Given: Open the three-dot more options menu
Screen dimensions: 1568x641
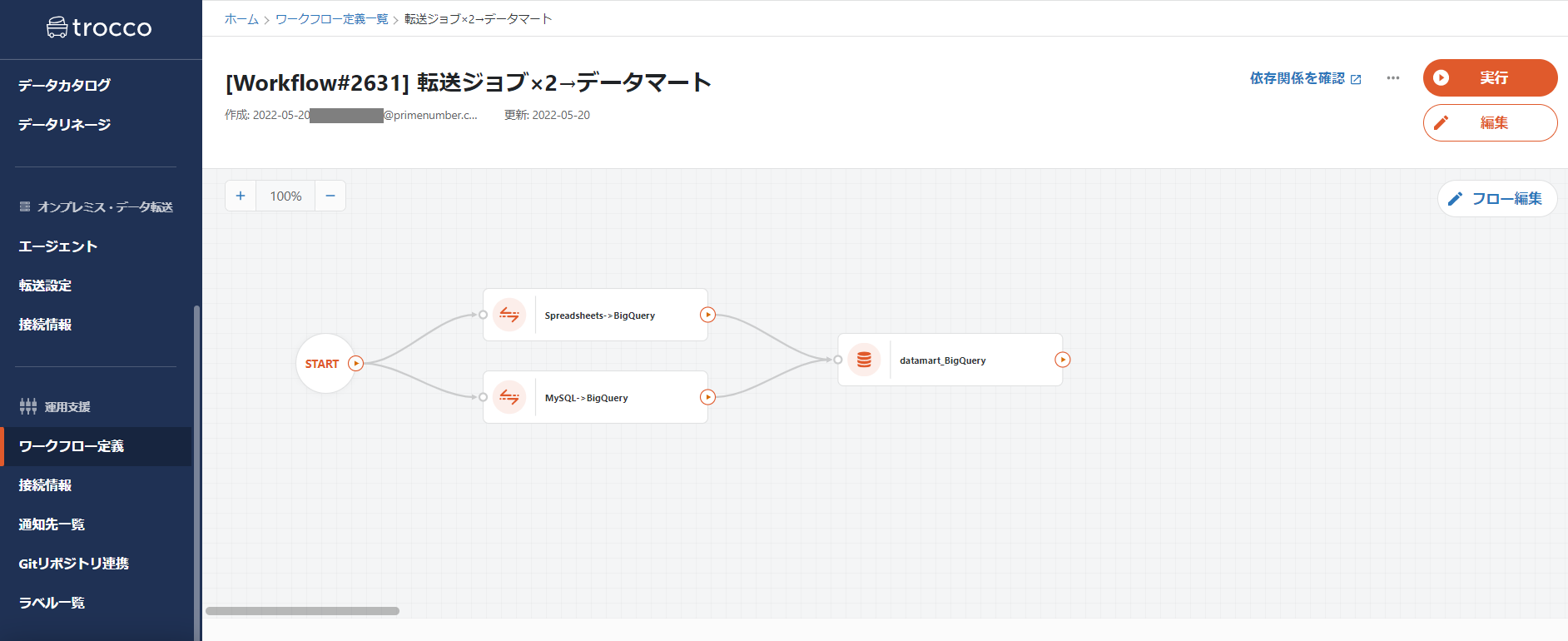Looking at the screenshot, I should [x=1393, y=78].
